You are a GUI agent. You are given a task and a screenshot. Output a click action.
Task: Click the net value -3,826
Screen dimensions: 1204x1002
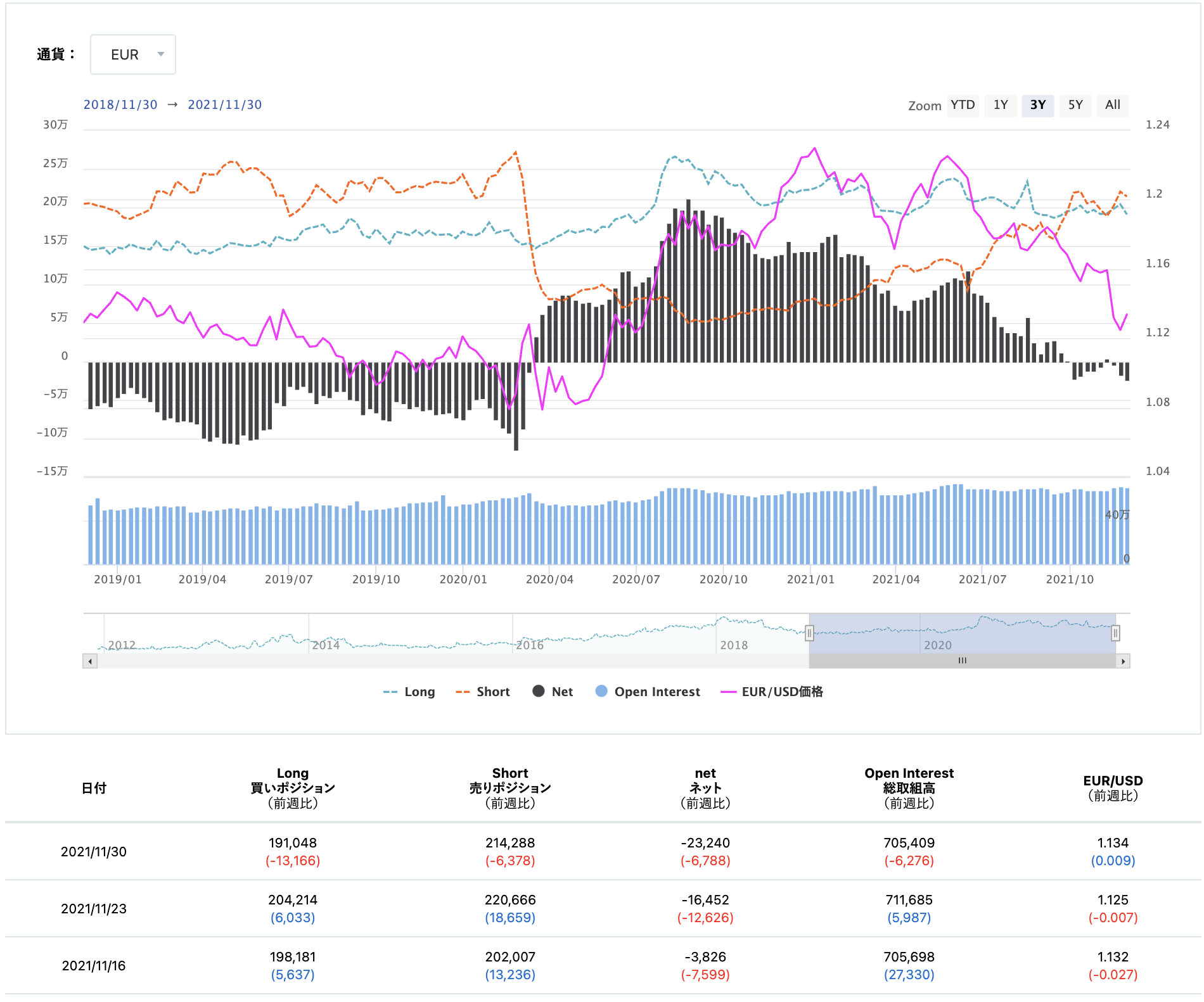(x=705, y=957)
